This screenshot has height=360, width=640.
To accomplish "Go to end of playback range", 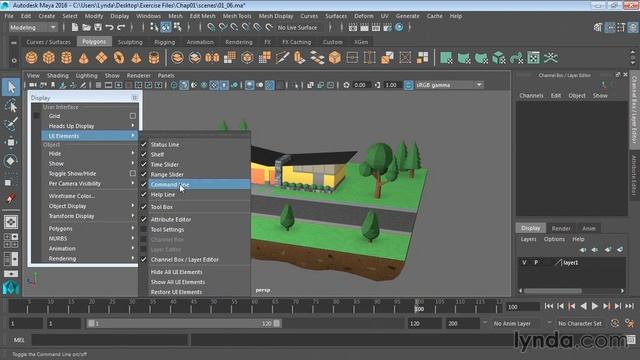I will [x=630, y=306].
